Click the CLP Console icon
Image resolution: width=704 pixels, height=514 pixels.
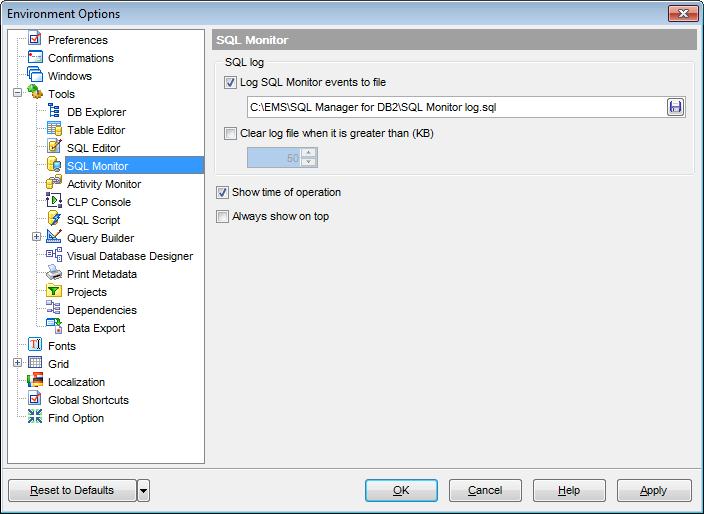click(54, 202)
